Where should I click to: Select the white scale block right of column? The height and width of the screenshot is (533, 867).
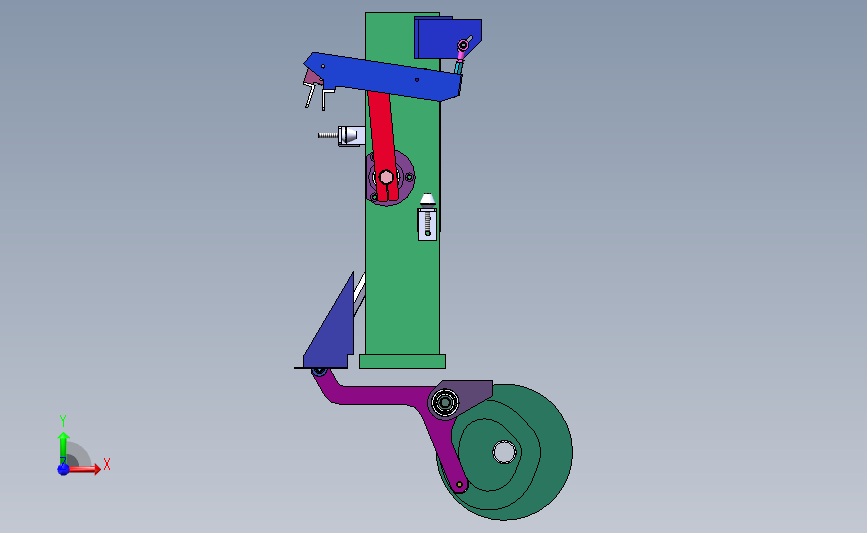point(427,224)
